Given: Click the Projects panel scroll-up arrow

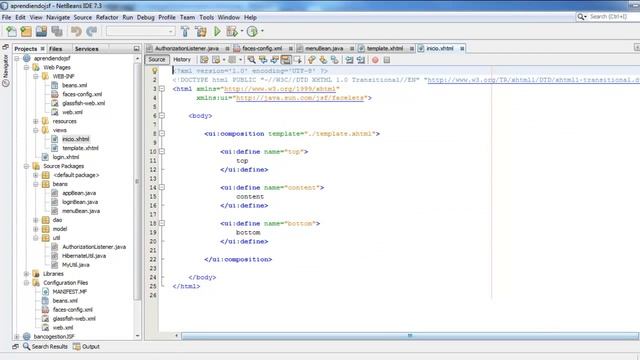Looking at the screenshot, I should [x=137, y=58].
